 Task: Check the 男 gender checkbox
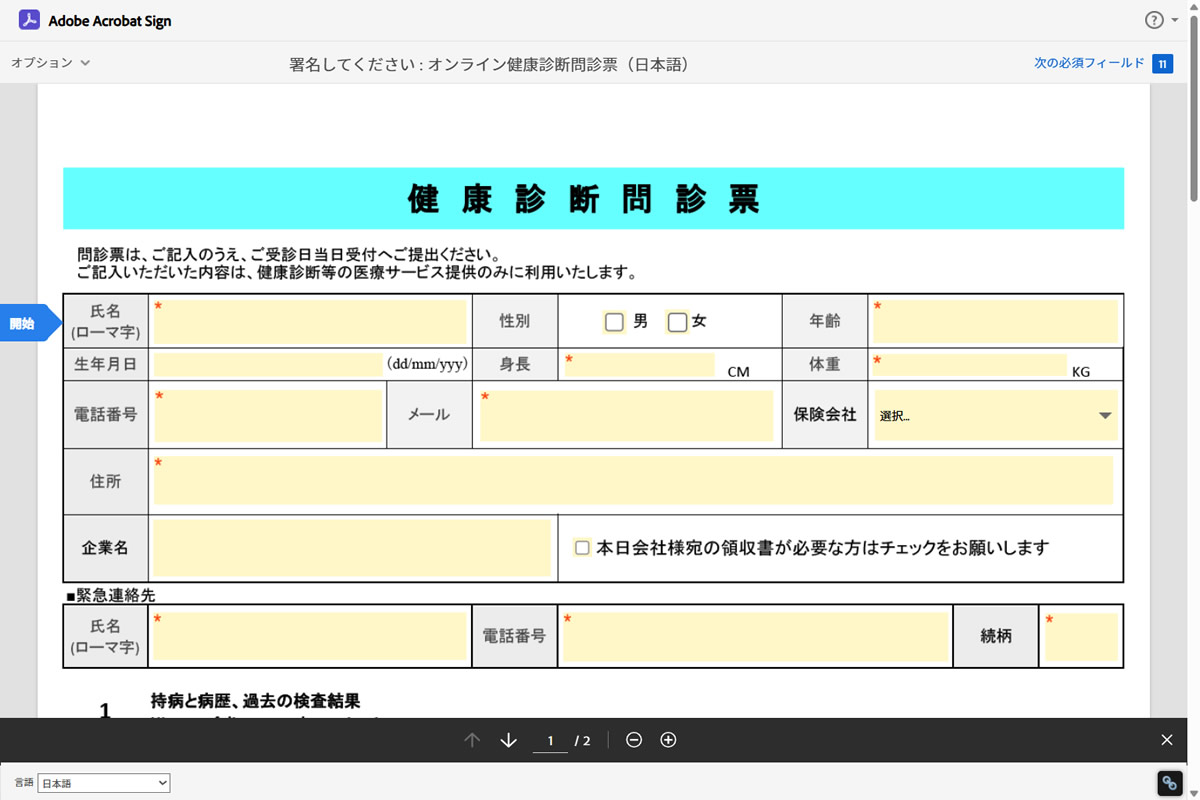tap(614, 322)
